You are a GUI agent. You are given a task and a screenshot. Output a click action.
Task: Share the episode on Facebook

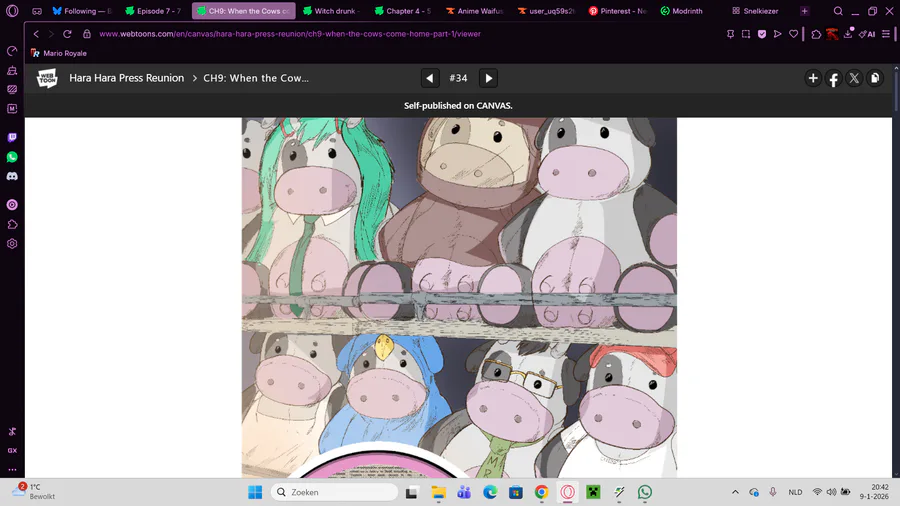[x=833, y=78]
